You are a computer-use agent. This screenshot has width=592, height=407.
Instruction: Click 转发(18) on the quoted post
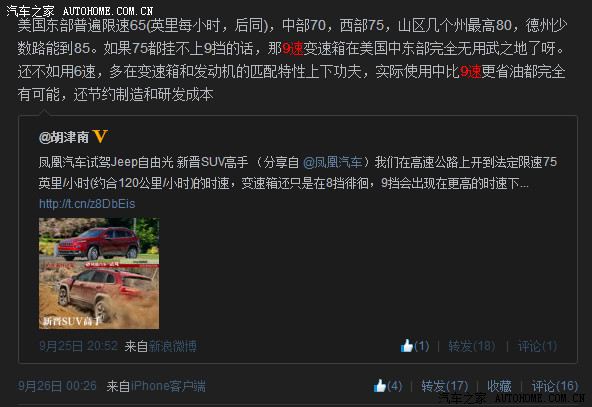pyautogui.click(x=472, y=346)
